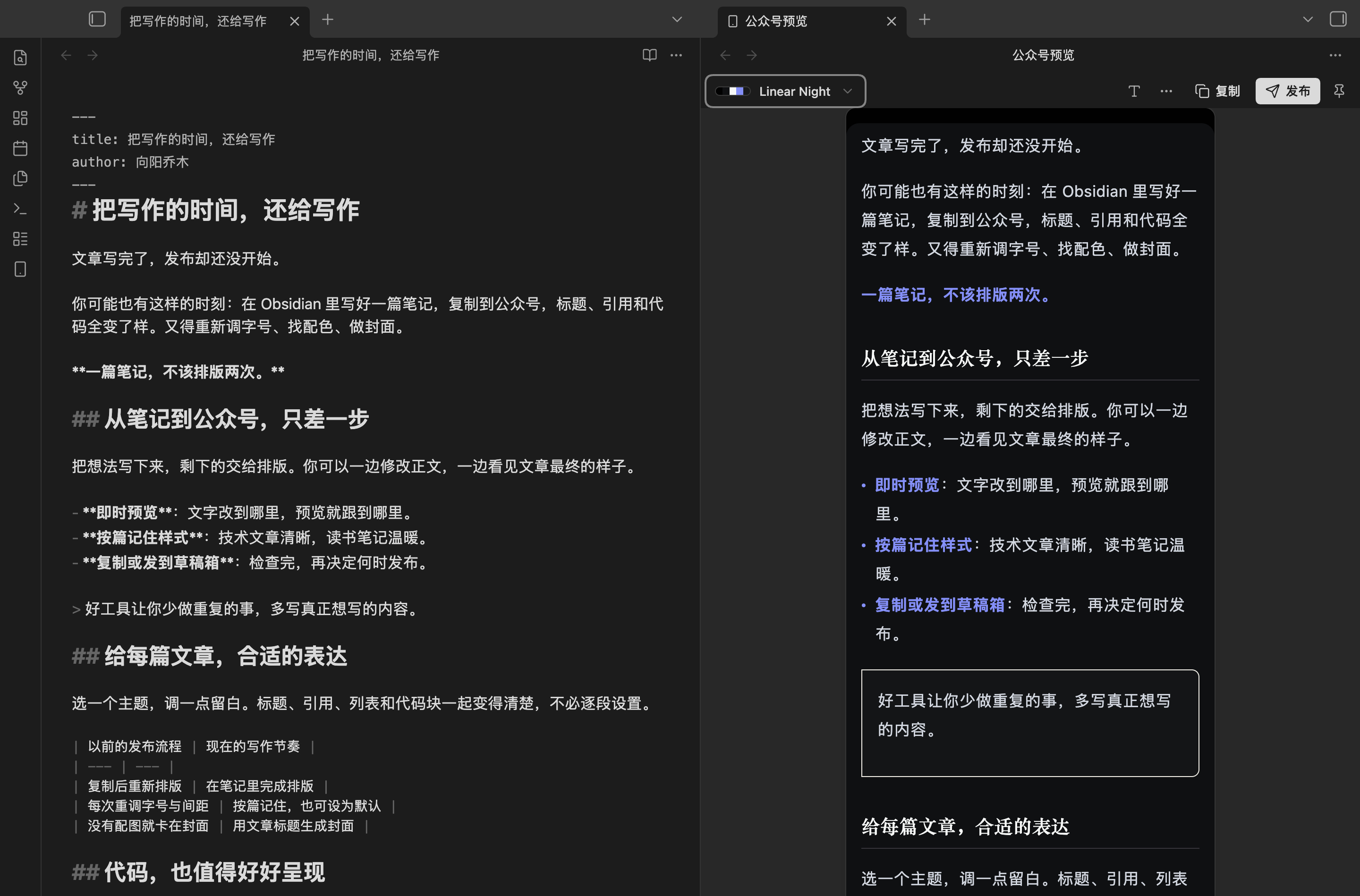Open more options in the editor pane
This screenshot has height=896, width=1360.
tap(676, 55)
